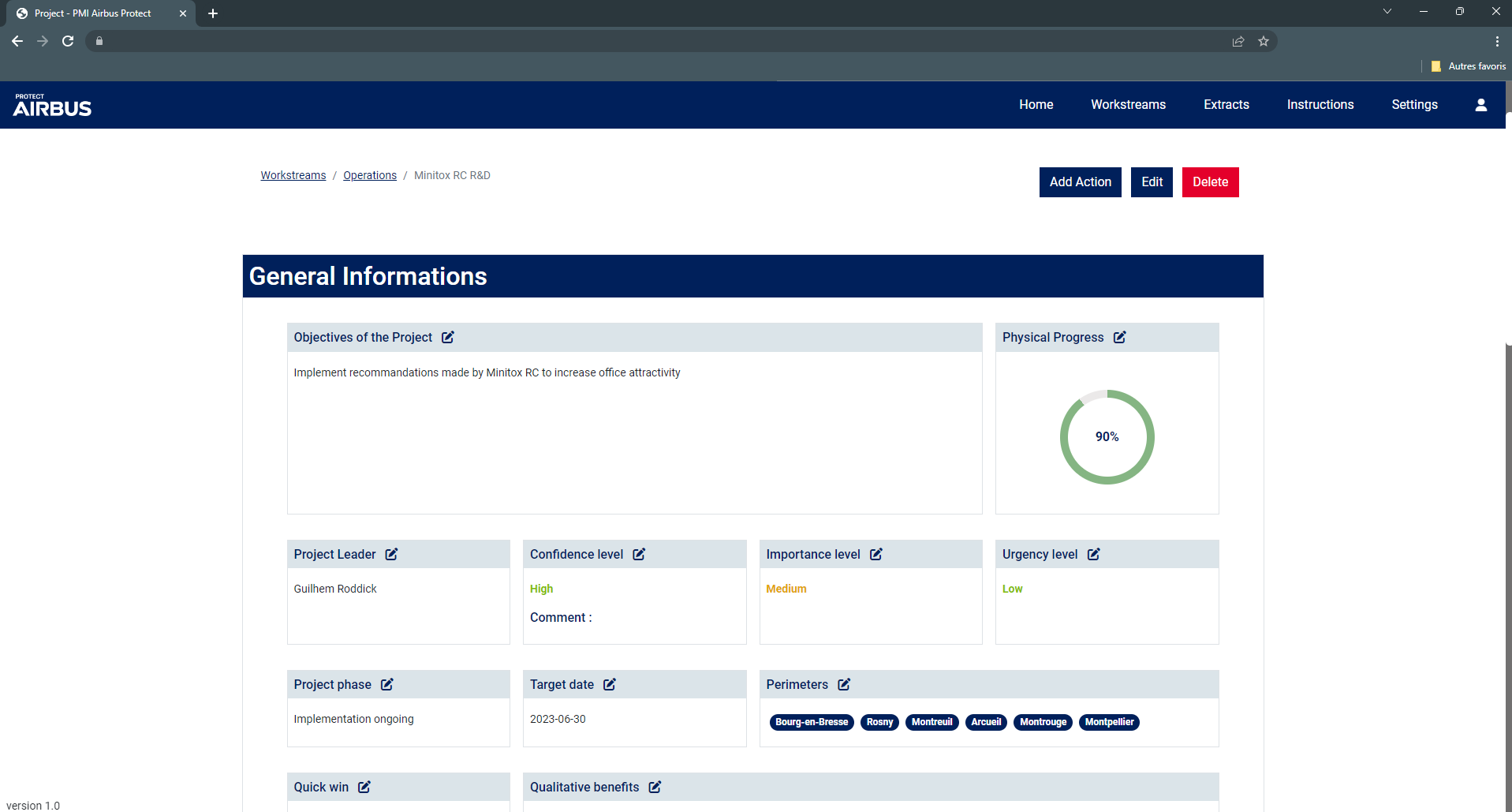Image resolution: width=1512 pixels, height=812 pixels.
Task: Edit the Project Leader field
Action: tap(392, 554)
